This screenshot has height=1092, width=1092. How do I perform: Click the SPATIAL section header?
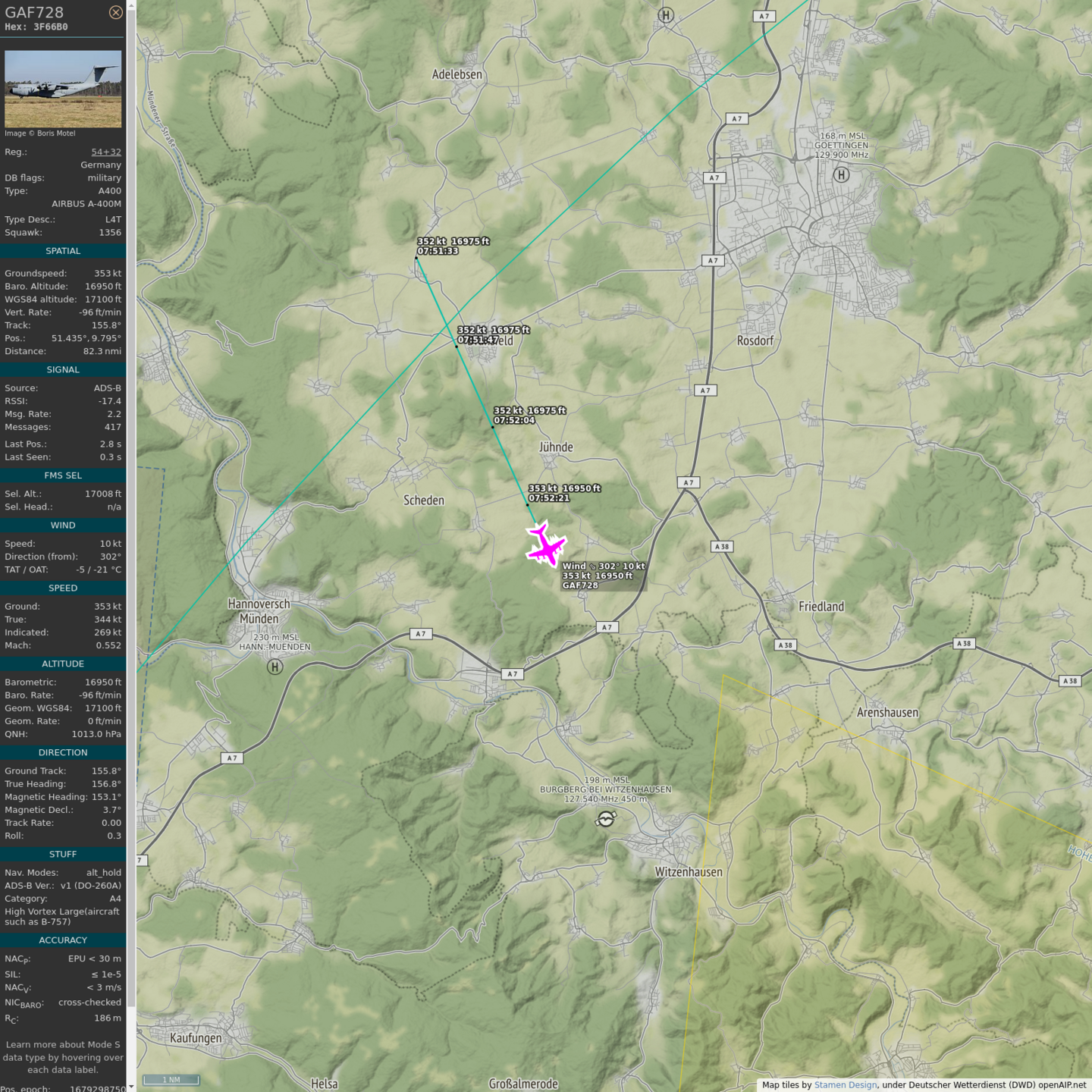pyautogui.click(x=63, y=251)
